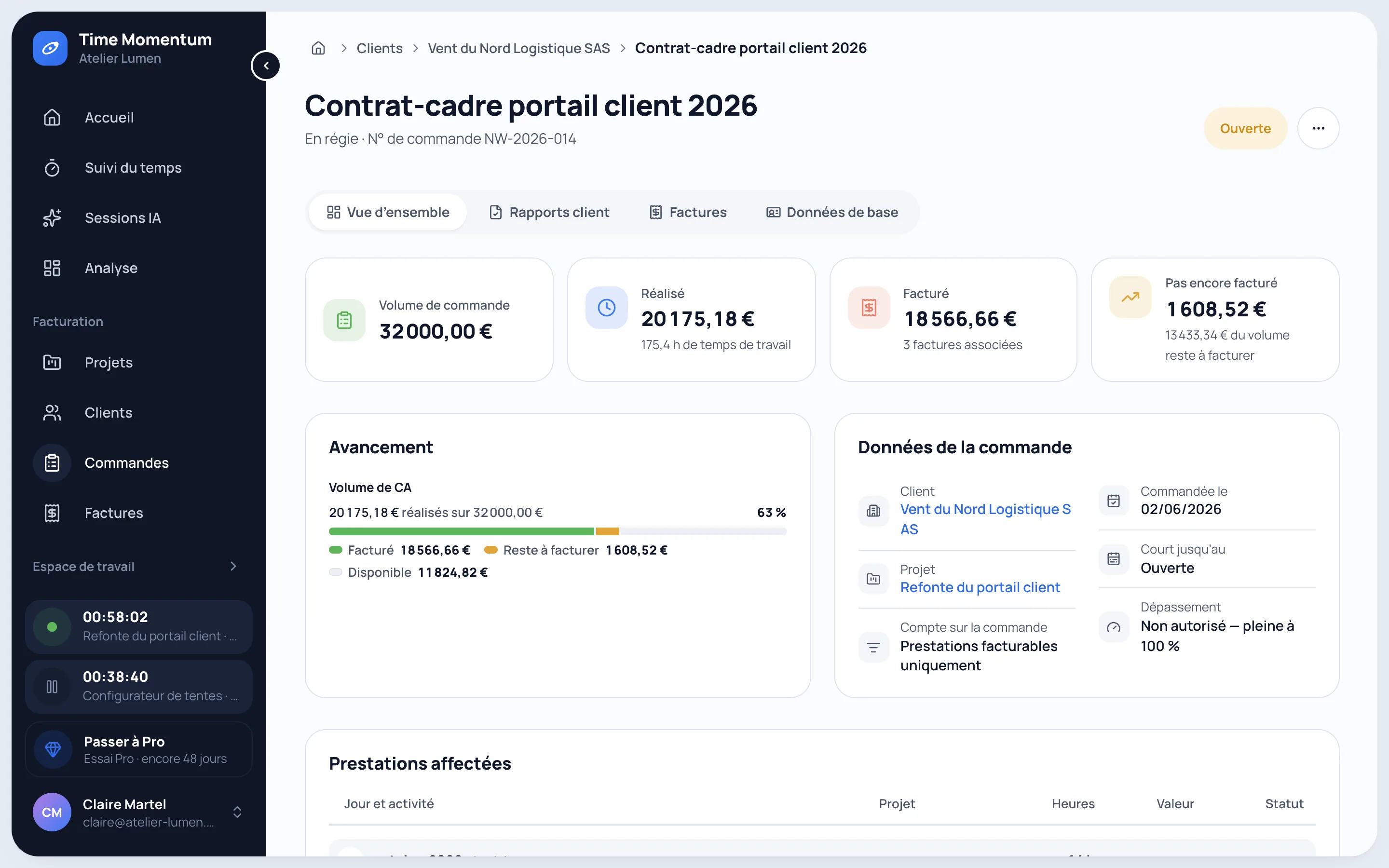Click the CM user avatar
The height and width of the screenshot is (868, 1389).
coord(52,813)
